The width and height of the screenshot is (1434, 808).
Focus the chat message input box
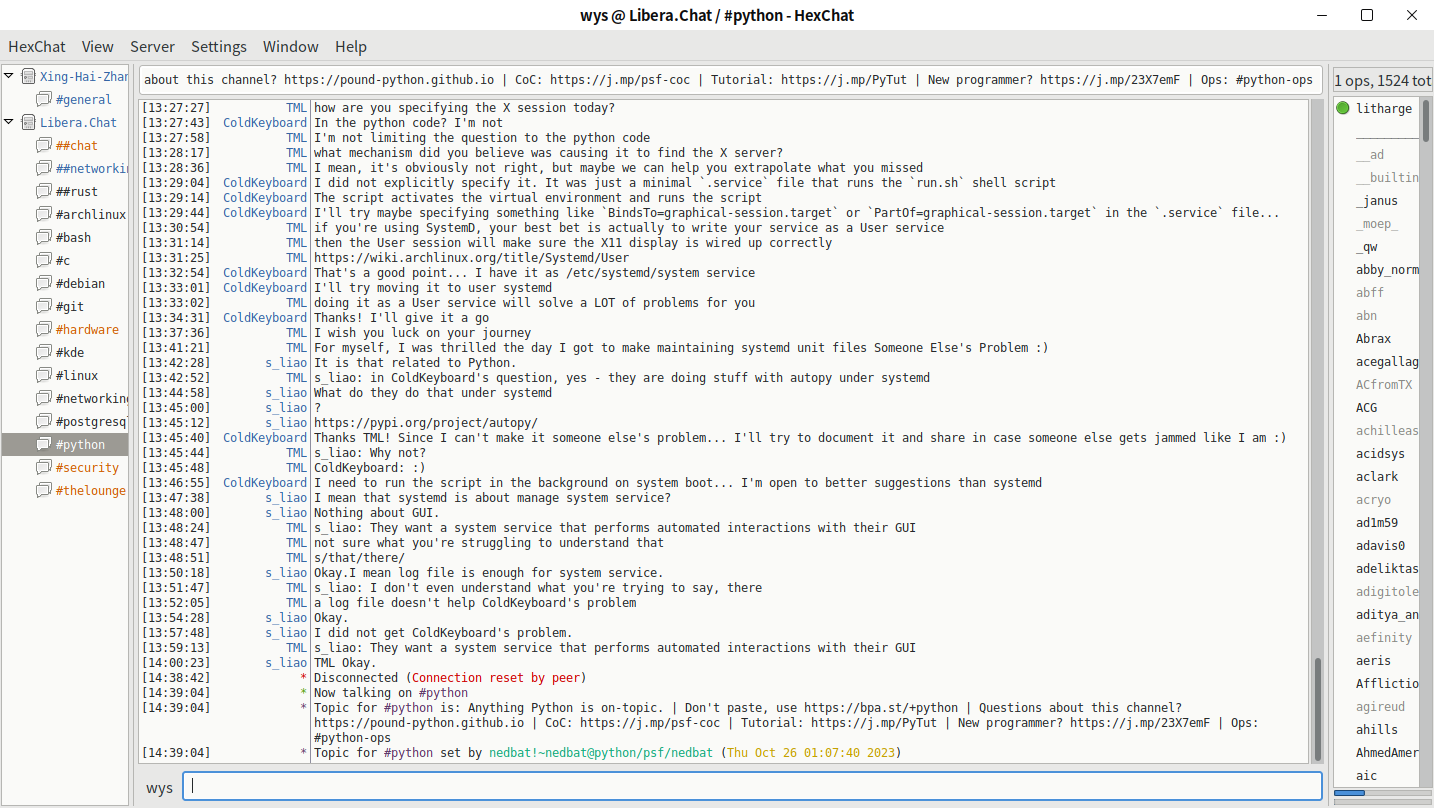[752, 787]
